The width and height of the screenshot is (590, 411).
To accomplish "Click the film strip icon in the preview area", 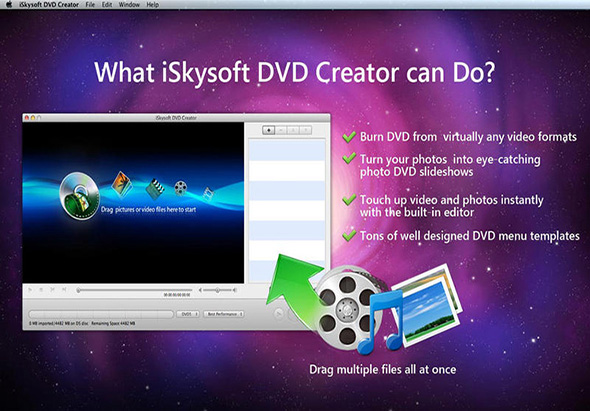I will click(x=208, y=194).
